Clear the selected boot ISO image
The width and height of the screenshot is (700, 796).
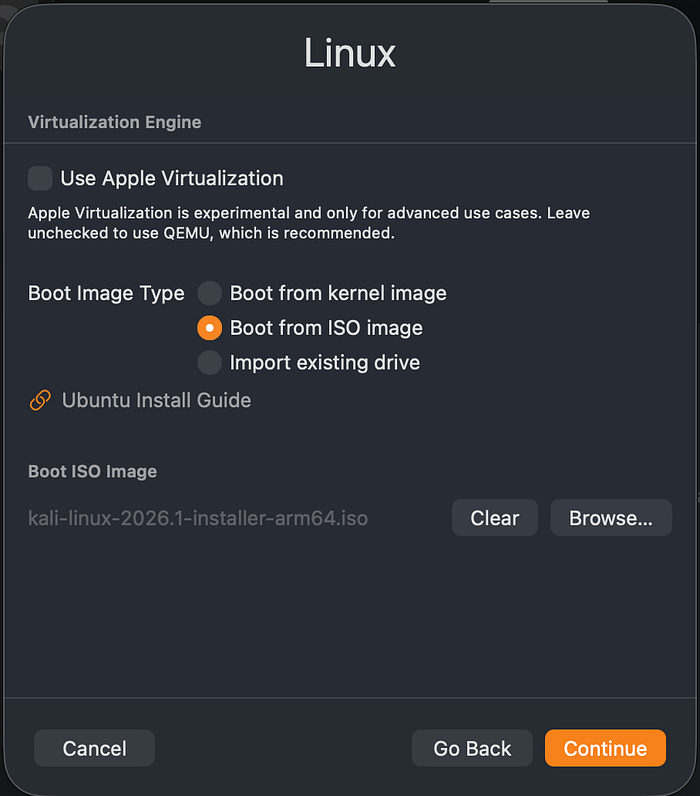coord(494,518)
